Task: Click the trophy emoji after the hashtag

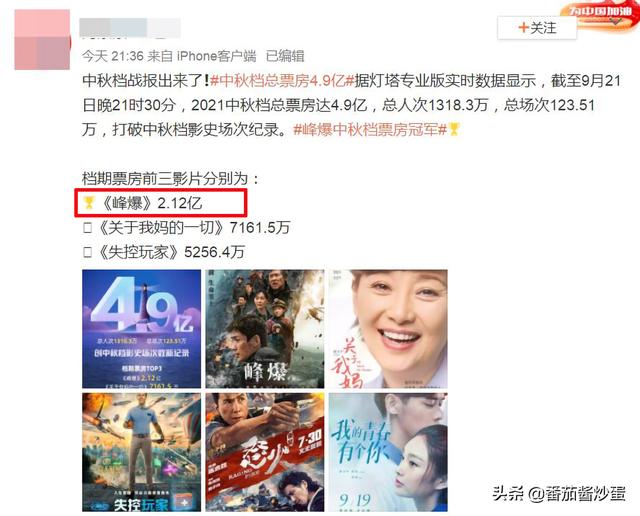Action: point(454,130)
